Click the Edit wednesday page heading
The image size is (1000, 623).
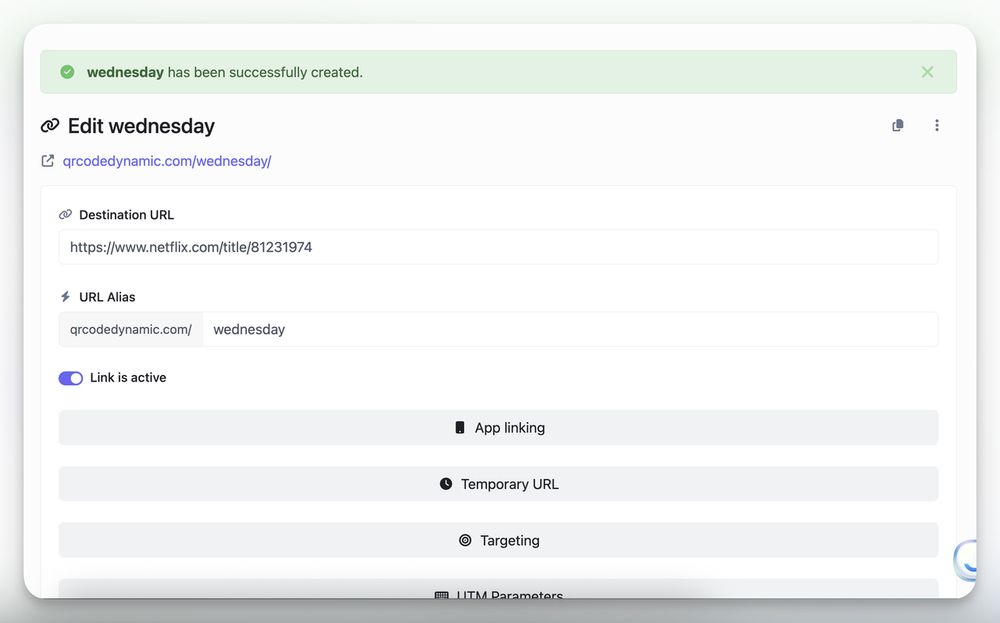(141, 126)
